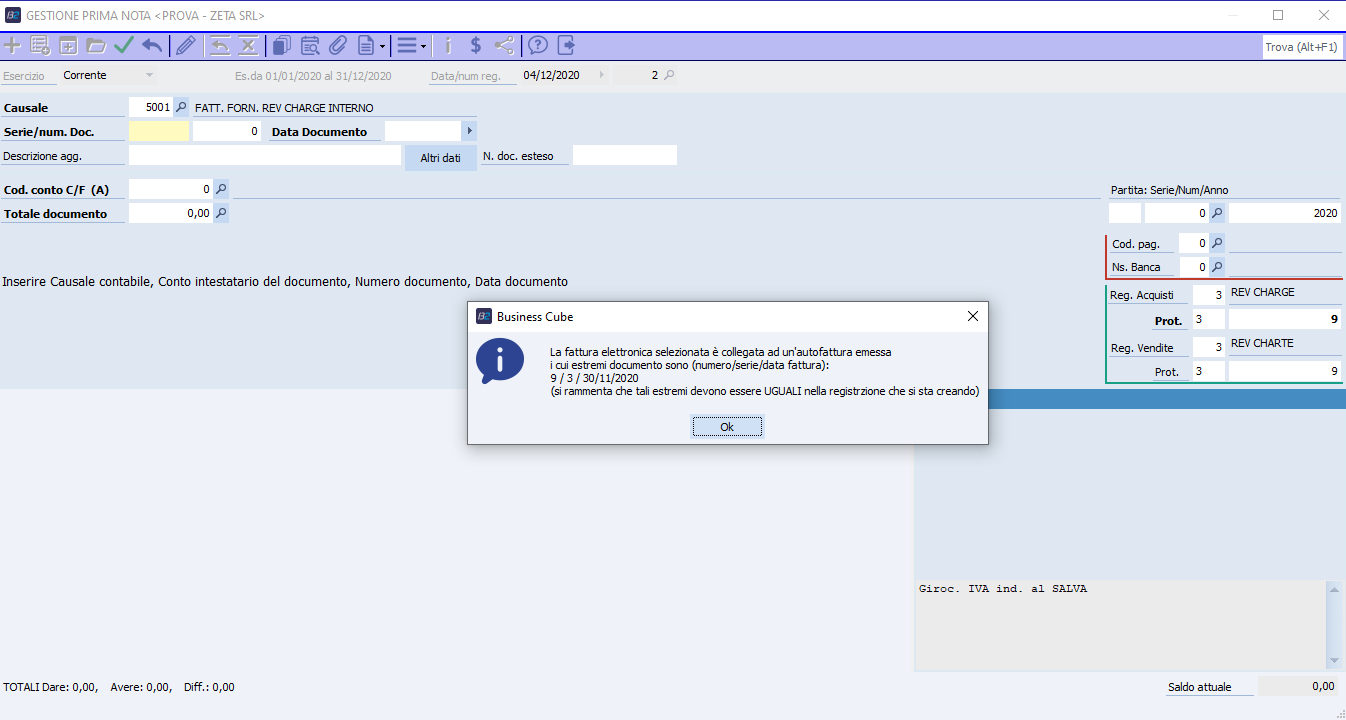Click the registration date field 04/12/2020
1346x720 pixels.
tap(556, 75)
